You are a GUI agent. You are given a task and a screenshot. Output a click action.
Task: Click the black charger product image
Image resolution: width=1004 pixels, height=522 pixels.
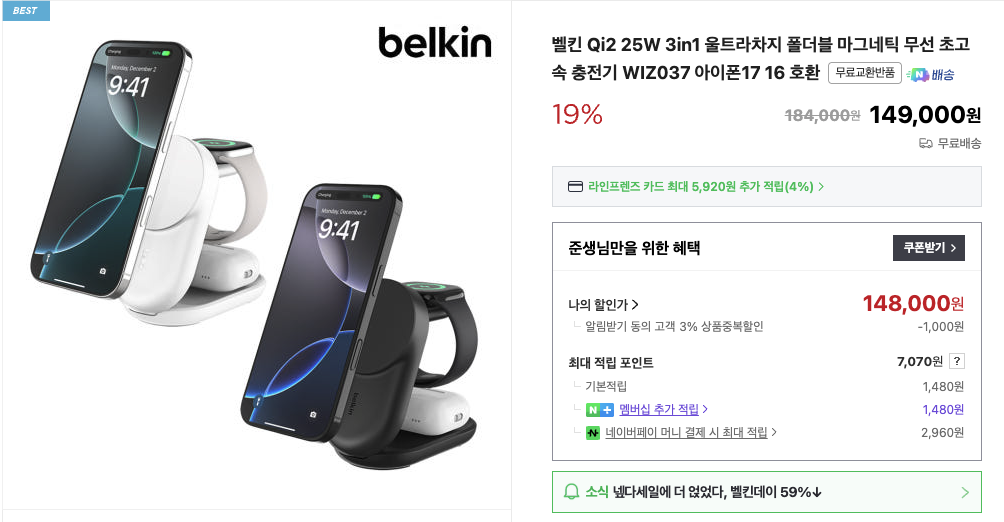pos(359,328)
